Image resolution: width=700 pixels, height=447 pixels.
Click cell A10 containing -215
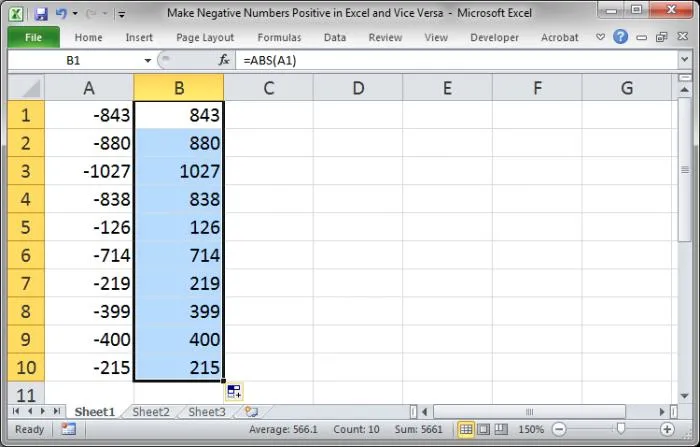coord(89,368)
